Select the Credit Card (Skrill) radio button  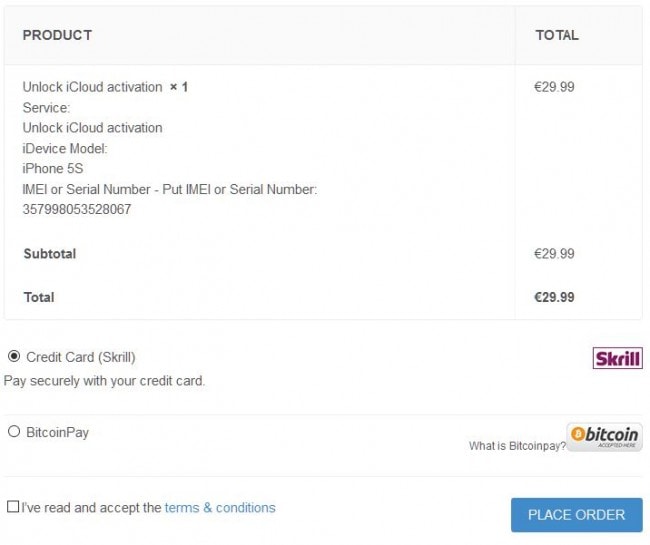pos(14,356)
